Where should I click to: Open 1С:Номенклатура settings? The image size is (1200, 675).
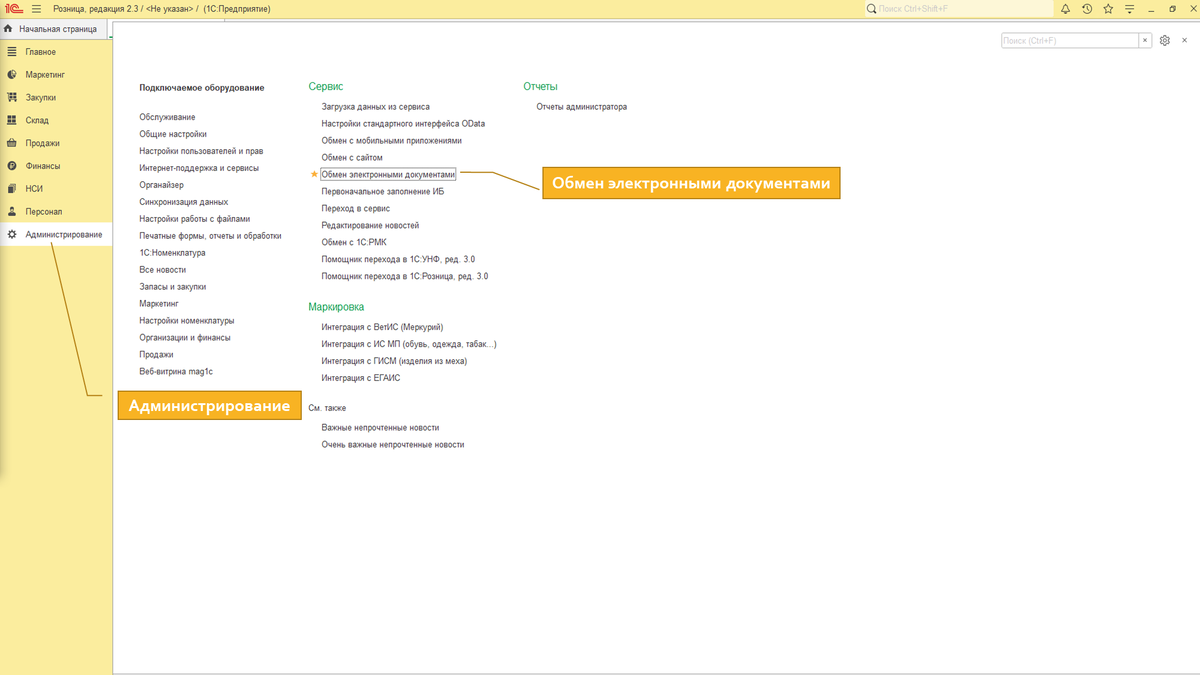172,253
